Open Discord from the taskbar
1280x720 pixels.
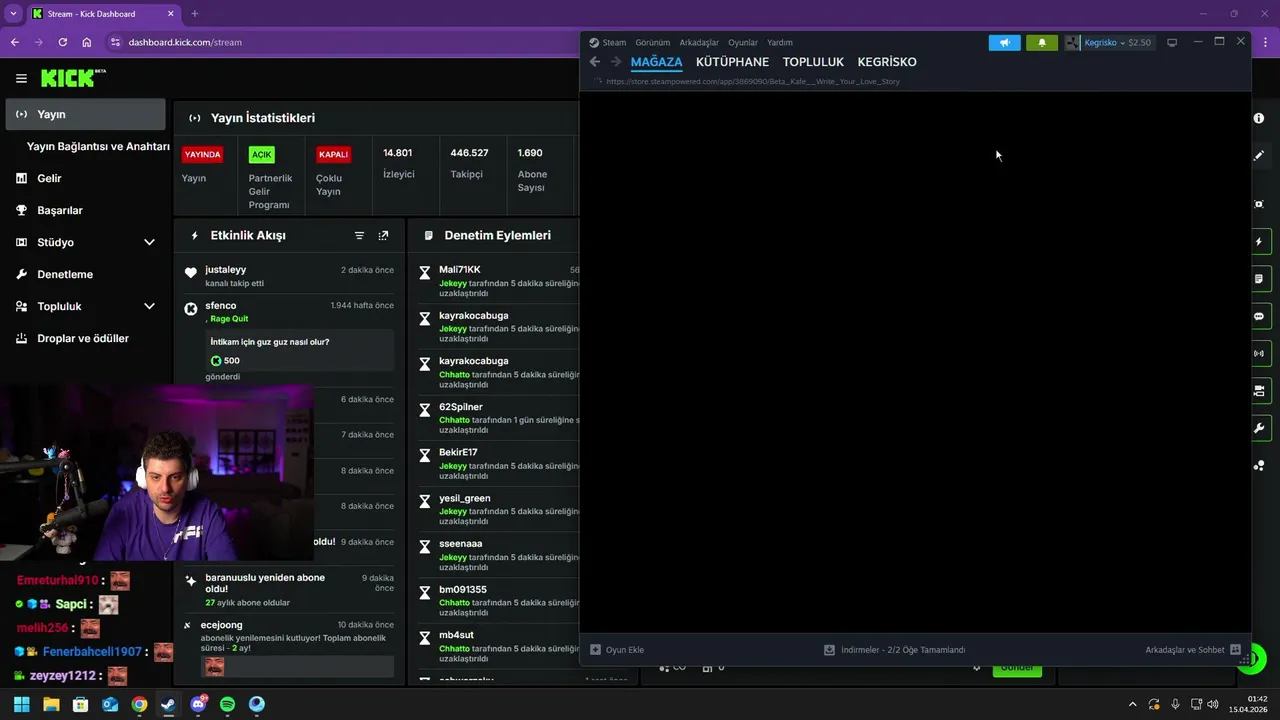coord(198,704)
